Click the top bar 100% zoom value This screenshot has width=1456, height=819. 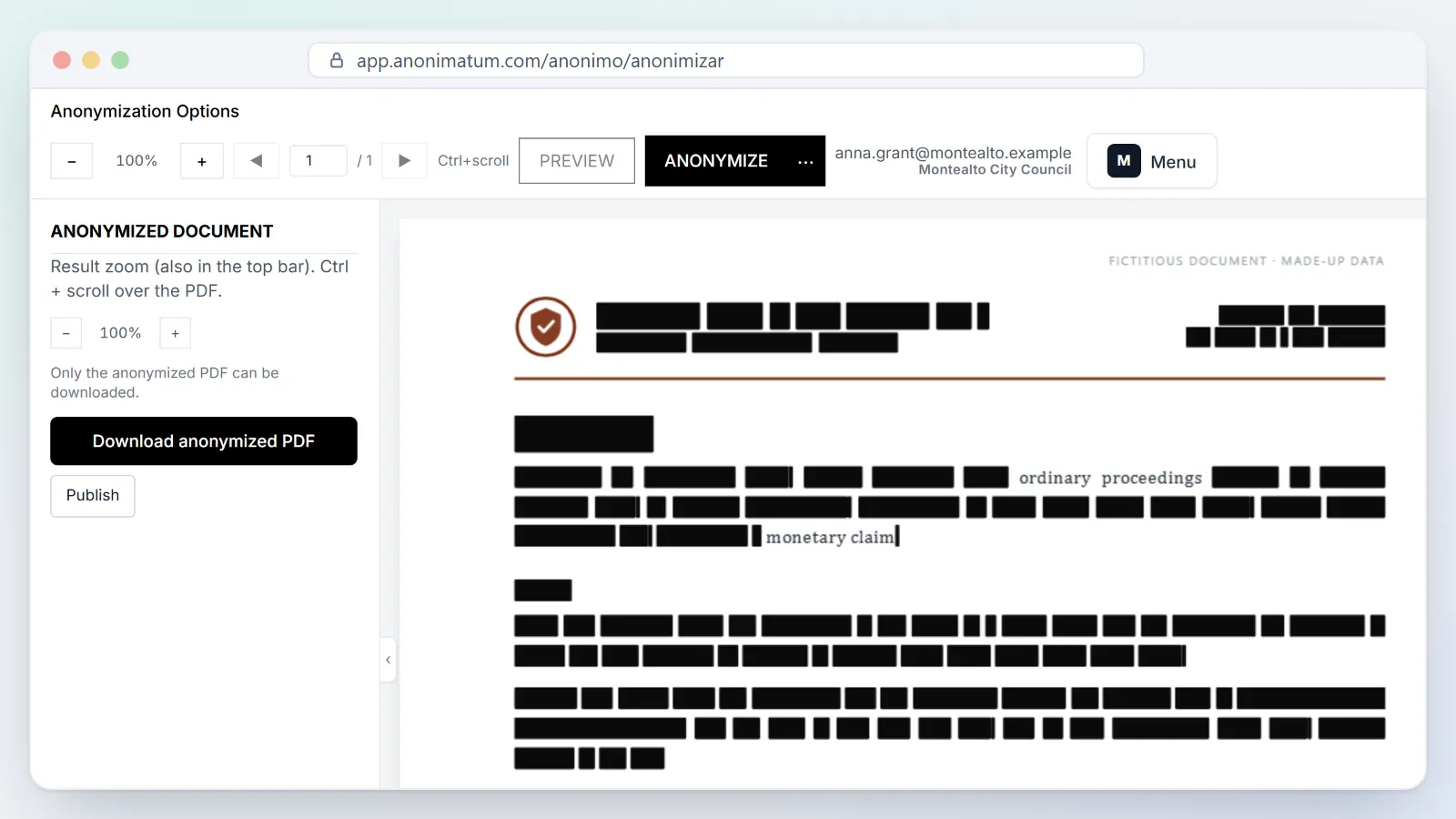[x=136, y=160]
